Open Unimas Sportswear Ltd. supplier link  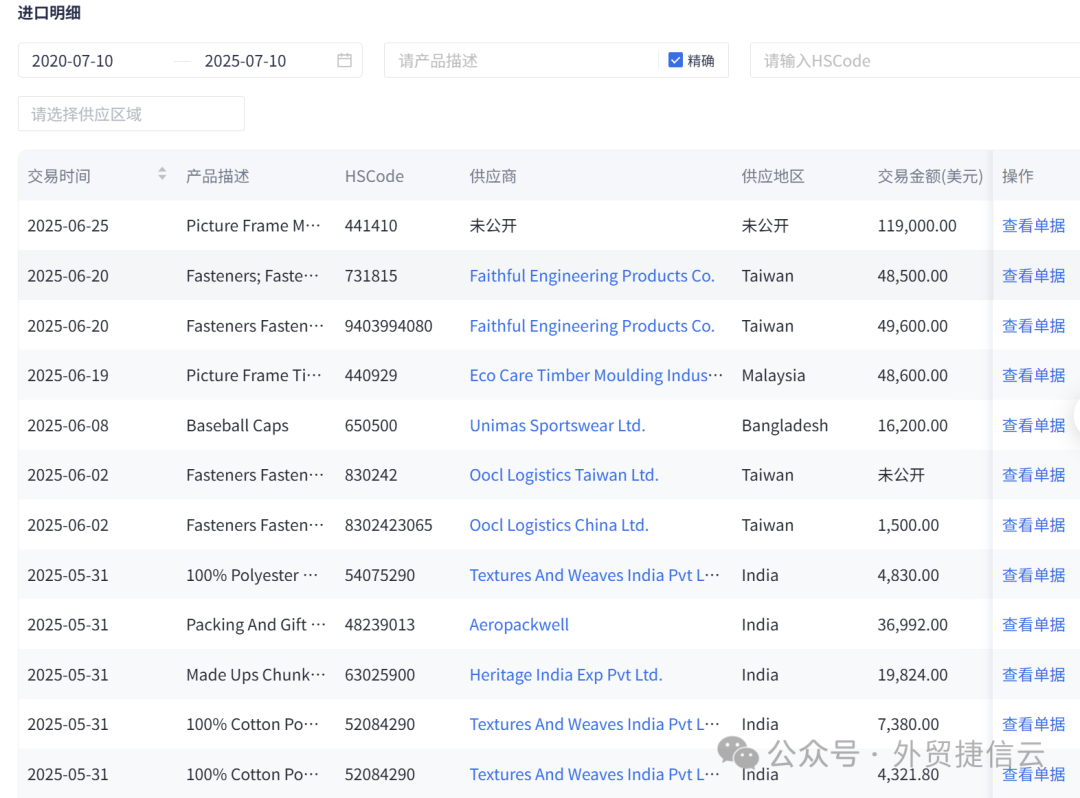click(557, 426)
